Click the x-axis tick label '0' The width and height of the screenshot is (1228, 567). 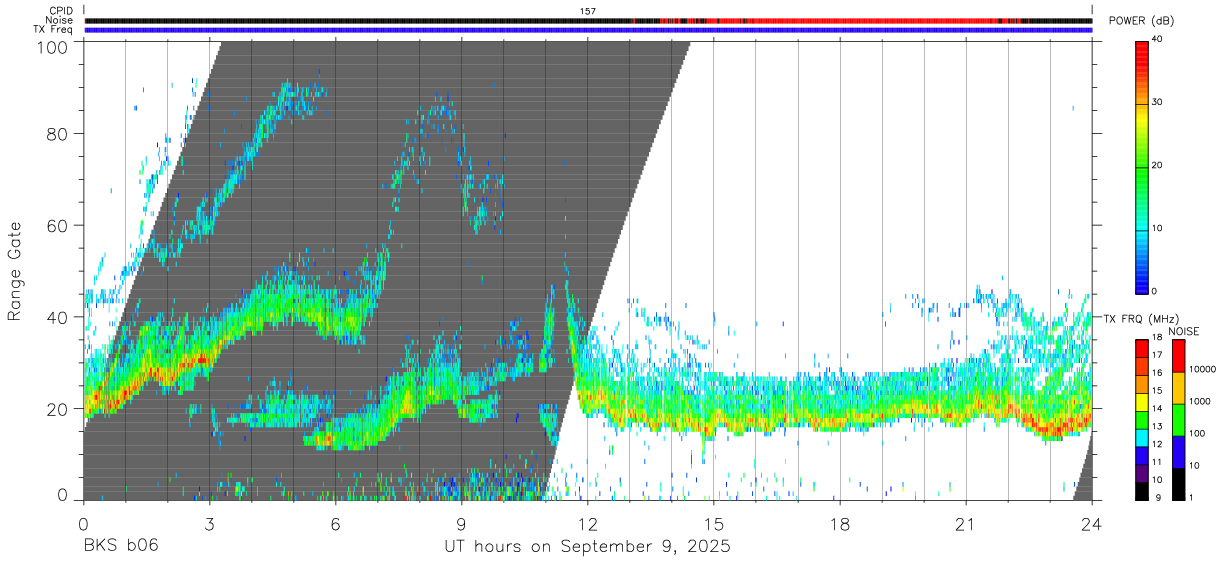pos(84,524)
